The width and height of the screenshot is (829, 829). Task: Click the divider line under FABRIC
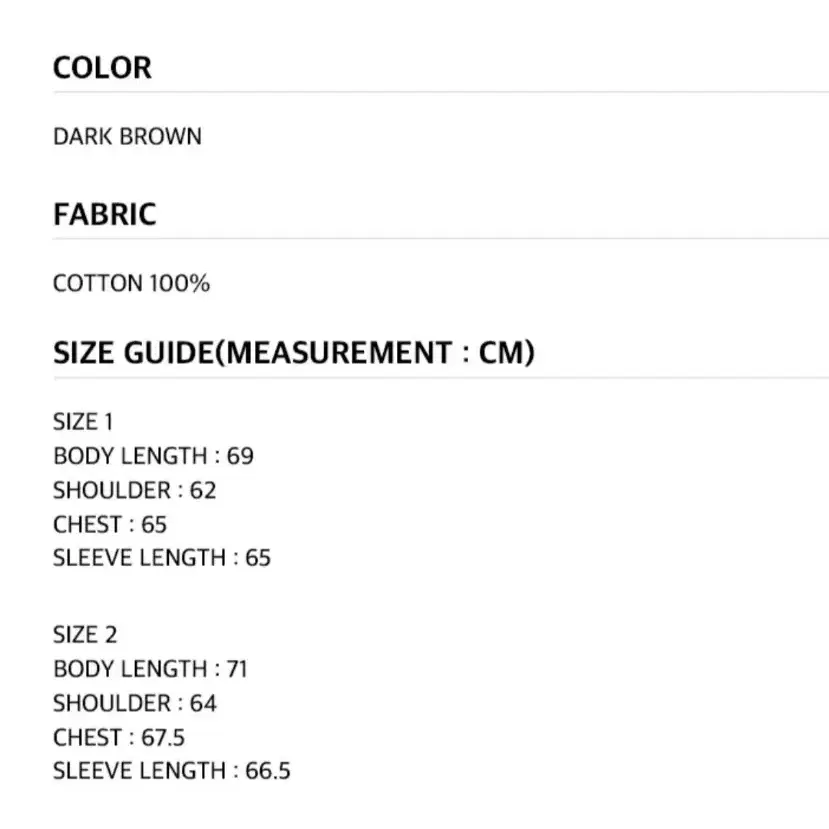tap(441, 238)
